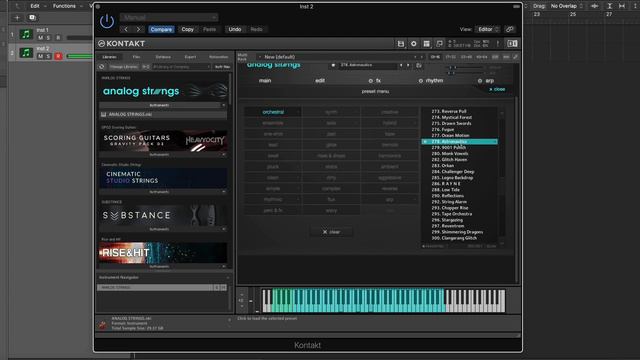Open the View Editor dropdown

pos(488,29)
